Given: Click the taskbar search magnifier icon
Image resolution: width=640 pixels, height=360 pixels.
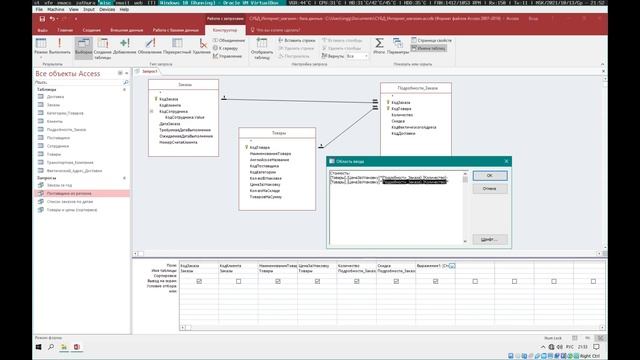Looking at the screenshot, I should 51,347.
